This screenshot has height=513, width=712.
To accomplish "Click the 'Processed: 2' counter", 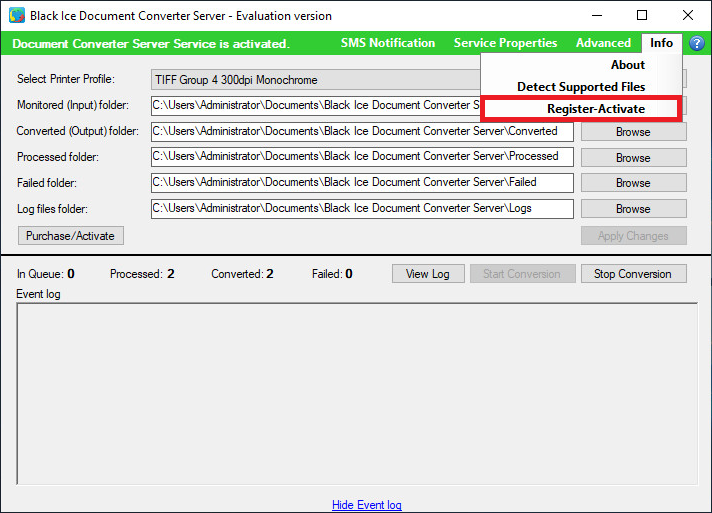I will tap(142, 274).
